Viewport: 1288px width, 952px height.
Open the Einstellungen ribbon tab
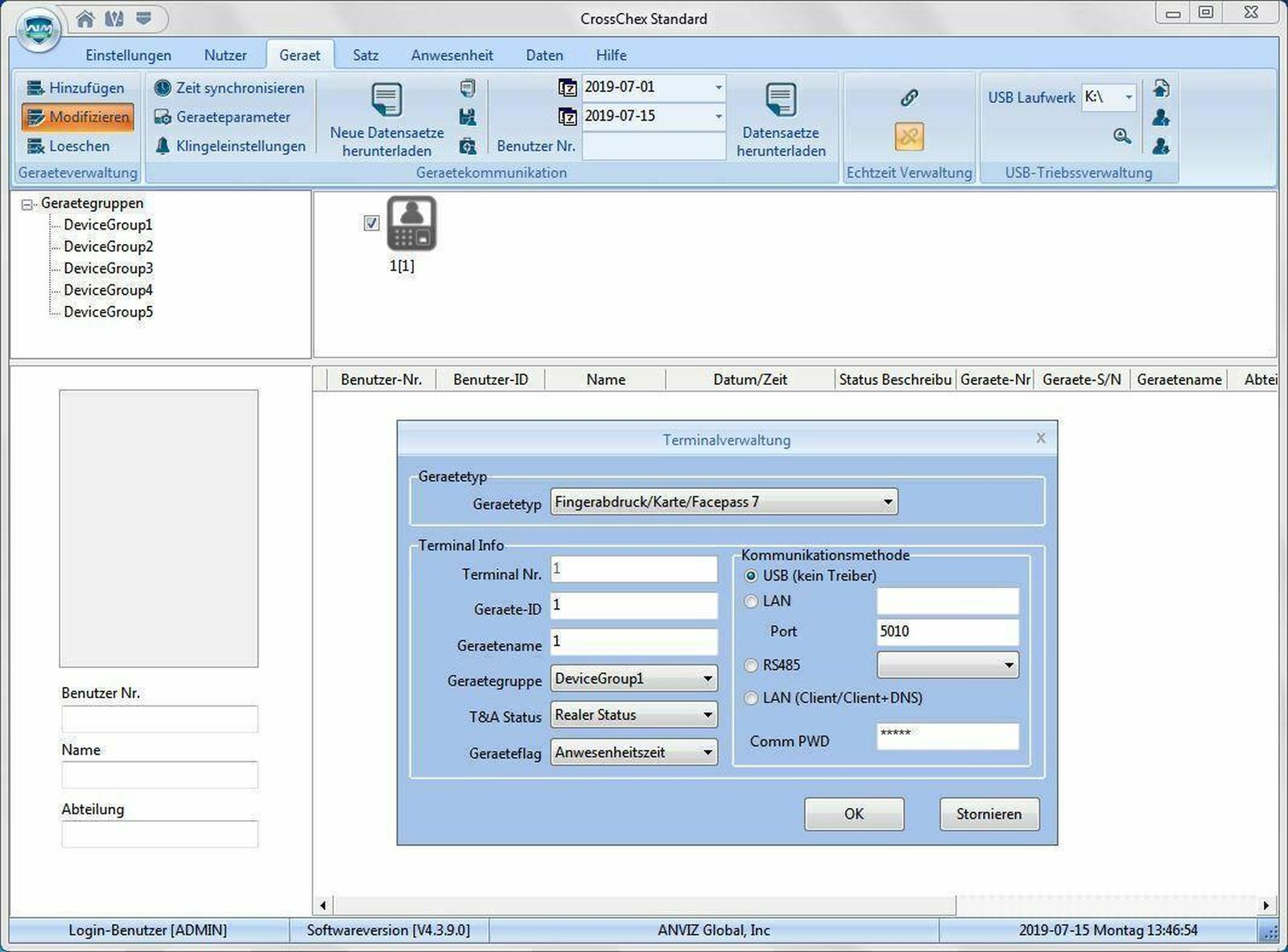pyautogui.click(x=128, y=55)
